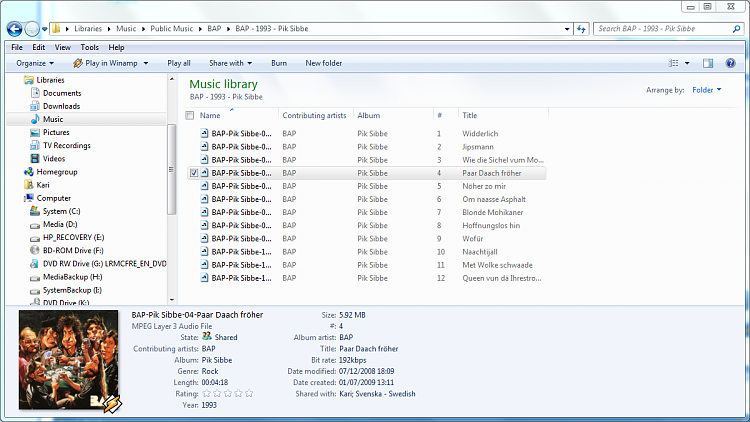
Task: Click the BAP breadcrumb in address bar
Action: (x=214, y=29)
